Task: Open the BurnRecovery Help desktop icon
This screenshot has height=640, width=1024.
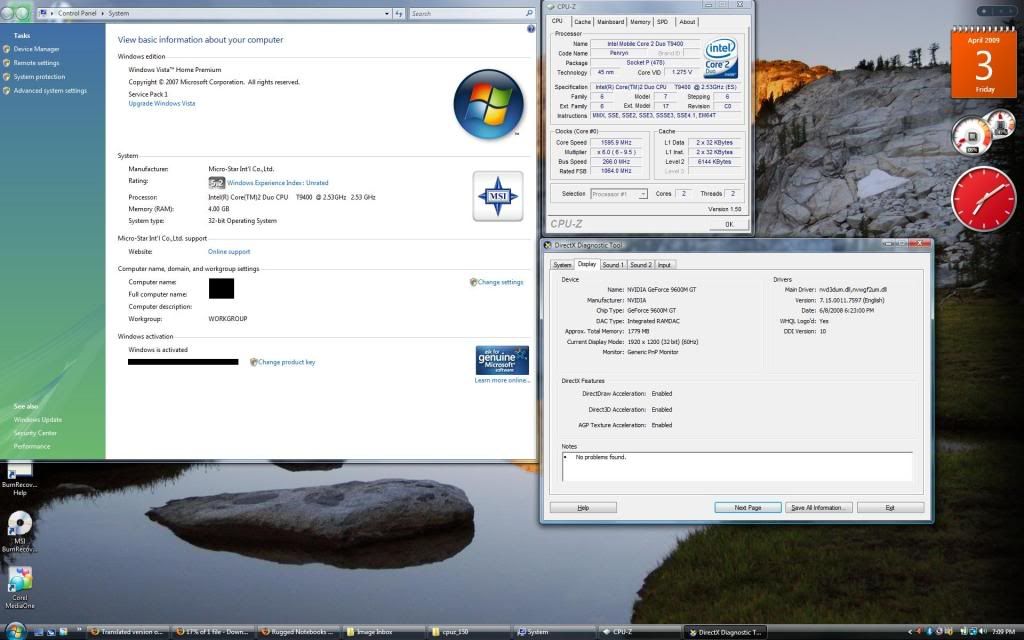Action: click(19, 479)
